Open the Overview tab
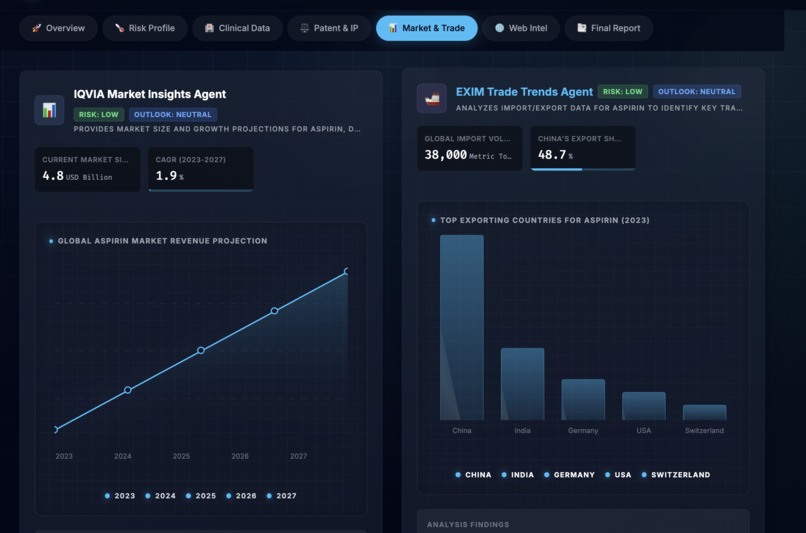Screen dimensions: 806x533 [x=59, y=28]
